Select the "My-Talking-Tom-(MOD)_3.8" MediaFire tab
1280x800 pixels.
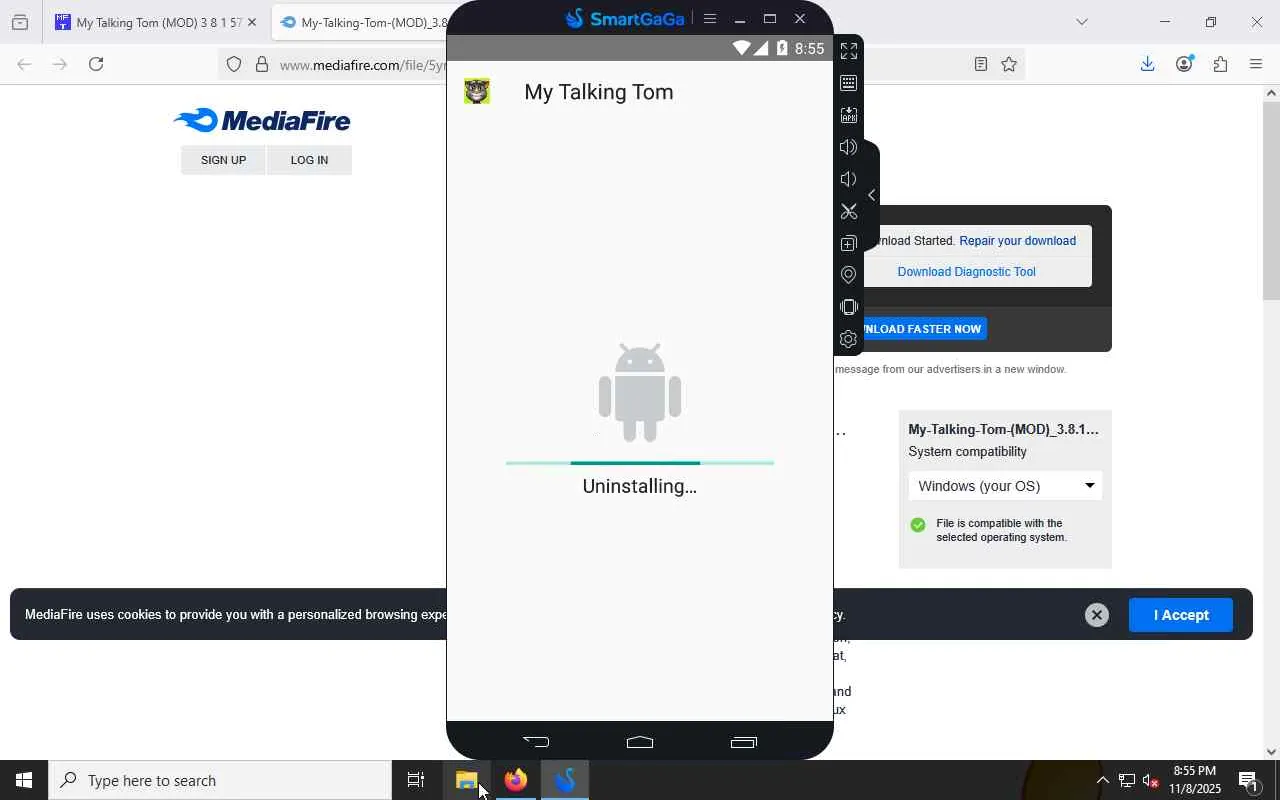pyautogui.click(x=362, y=22)
